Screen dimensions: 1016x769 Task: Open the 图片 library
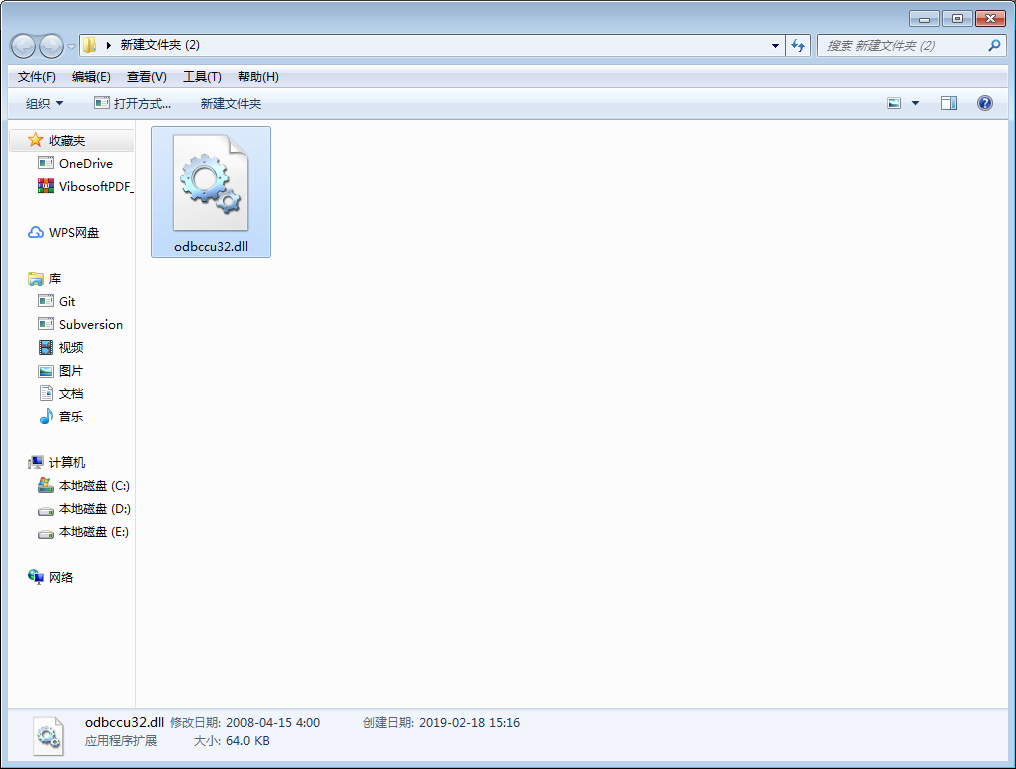[72, 370]
